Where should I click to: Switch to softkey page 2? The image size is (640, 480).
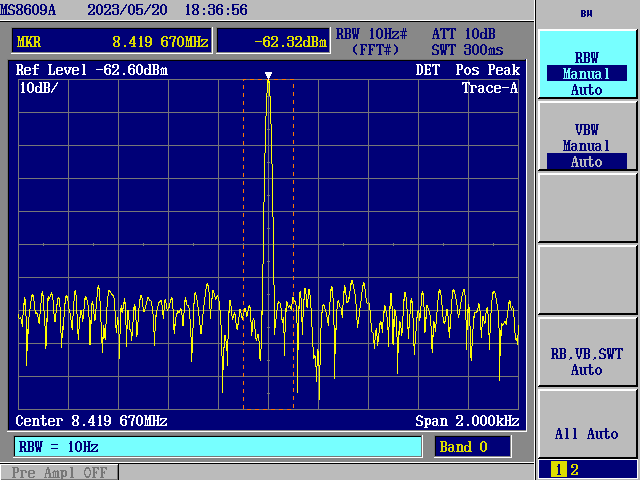click(574, 470)
